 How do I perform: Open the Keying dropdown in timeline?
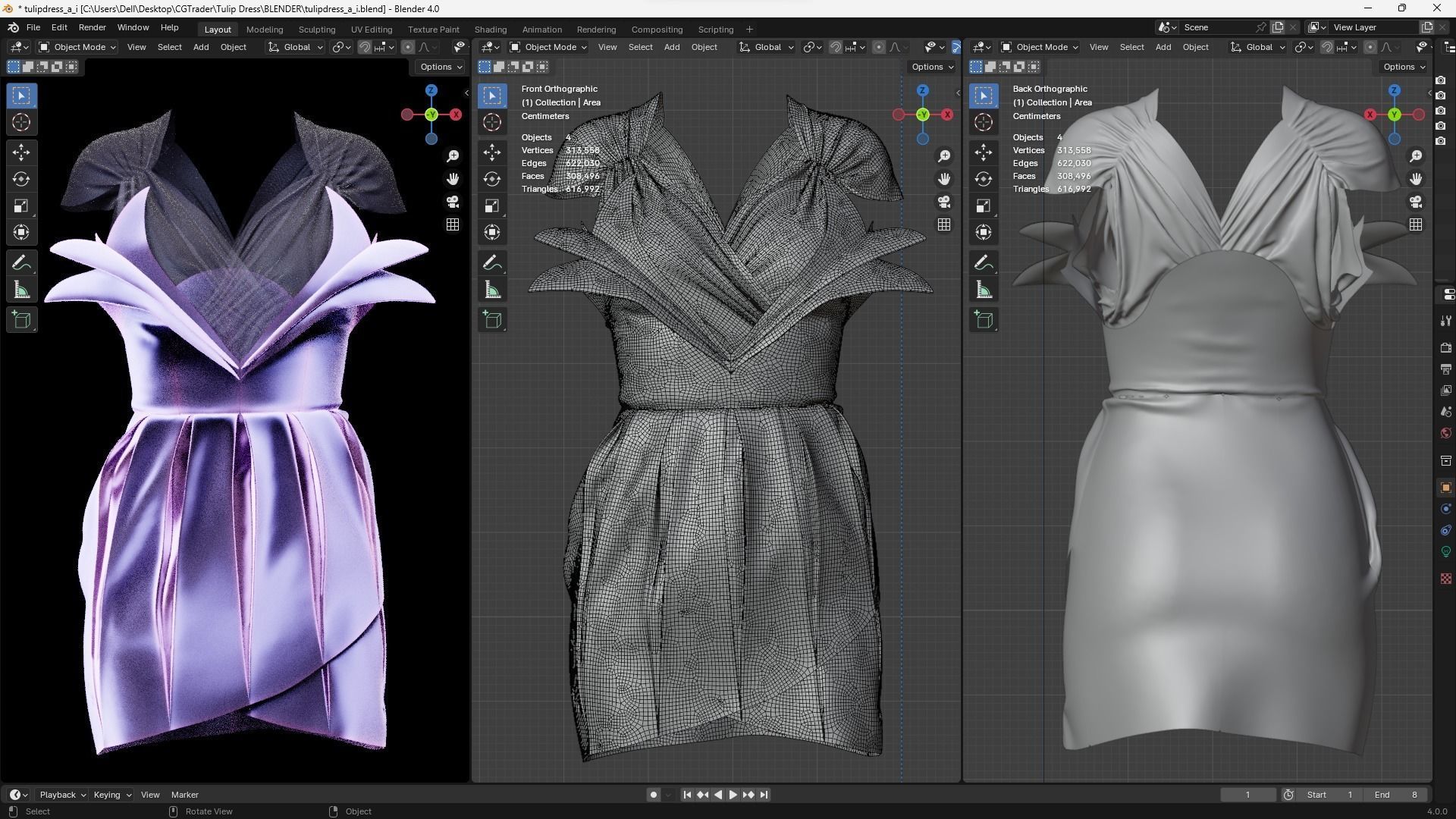[x=112, y=795]
